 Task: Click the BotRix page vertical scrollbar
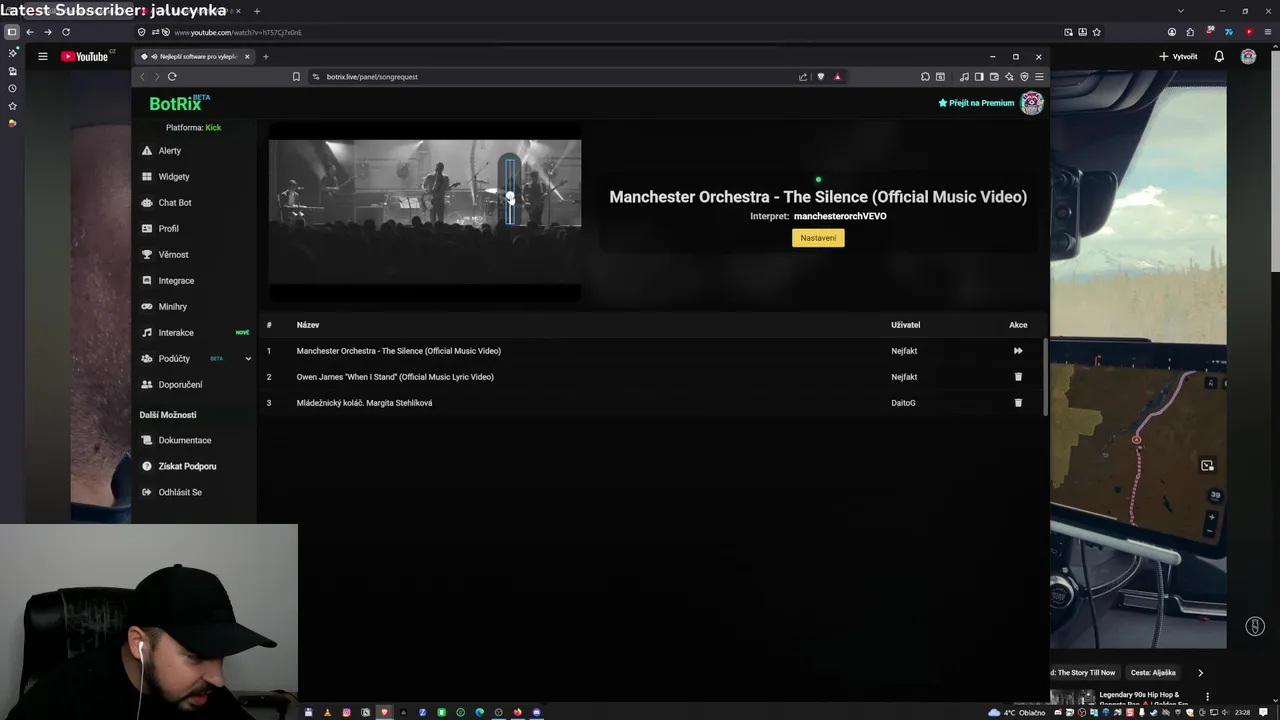[x=1047, y=375]
